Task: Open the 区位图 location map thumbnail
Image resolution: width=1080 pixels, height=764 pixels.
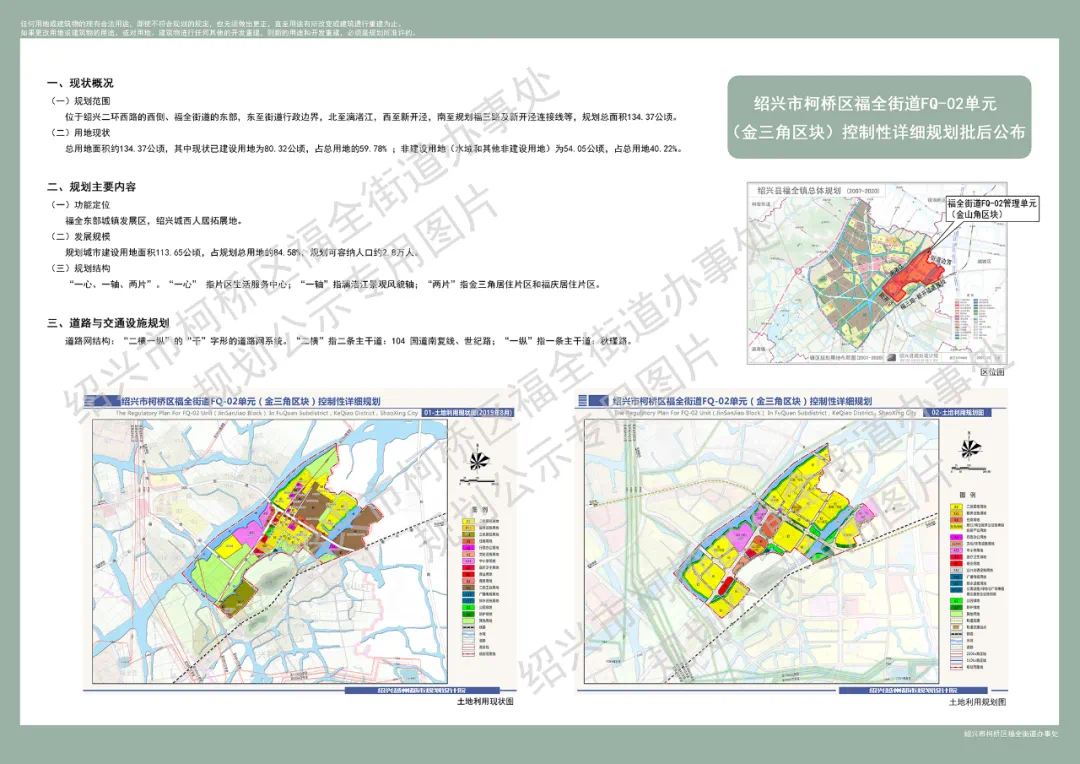Action: click(x=877, y=273)
